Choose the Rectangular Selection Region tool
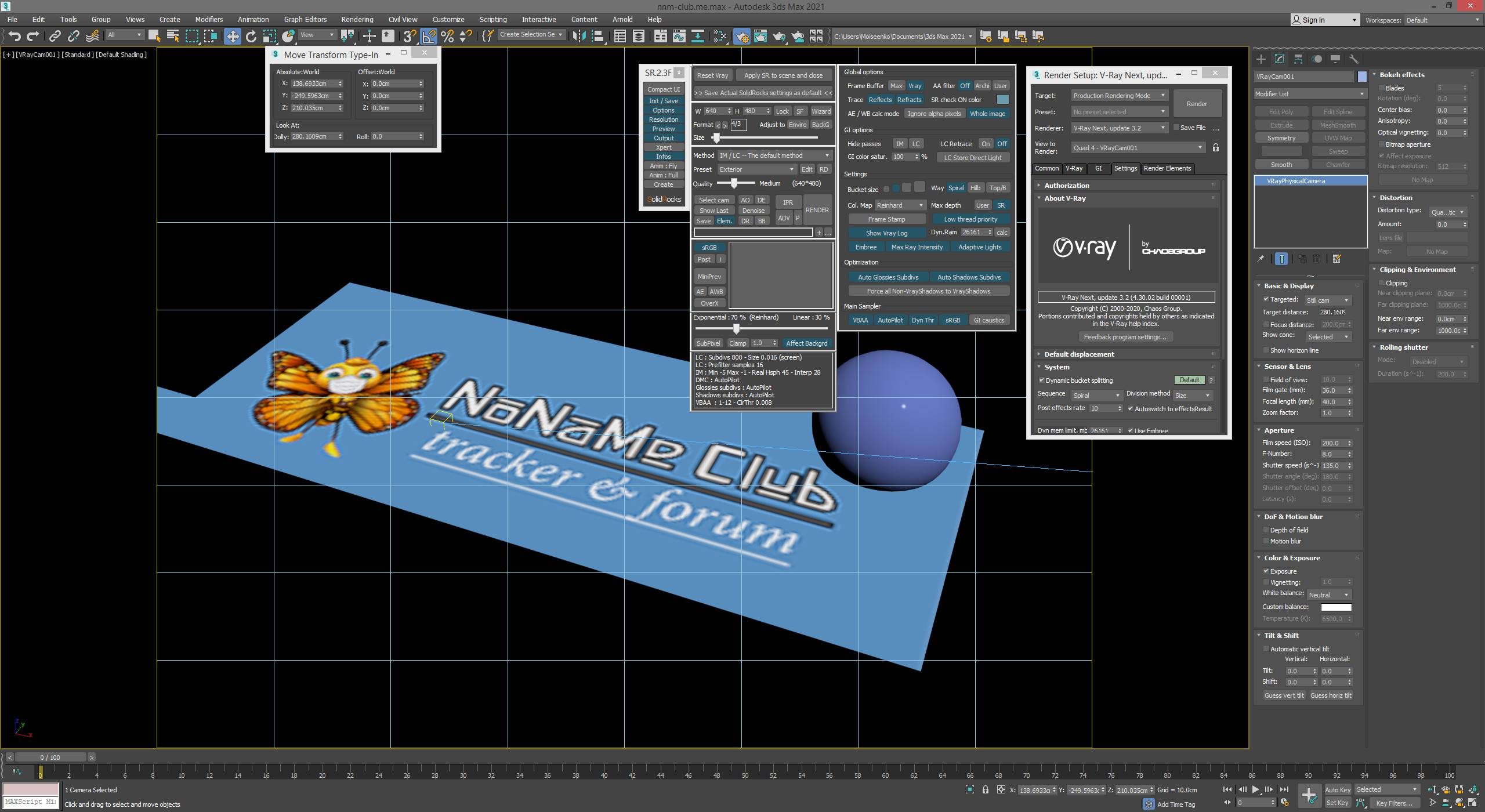 click(x=191, y=36)
